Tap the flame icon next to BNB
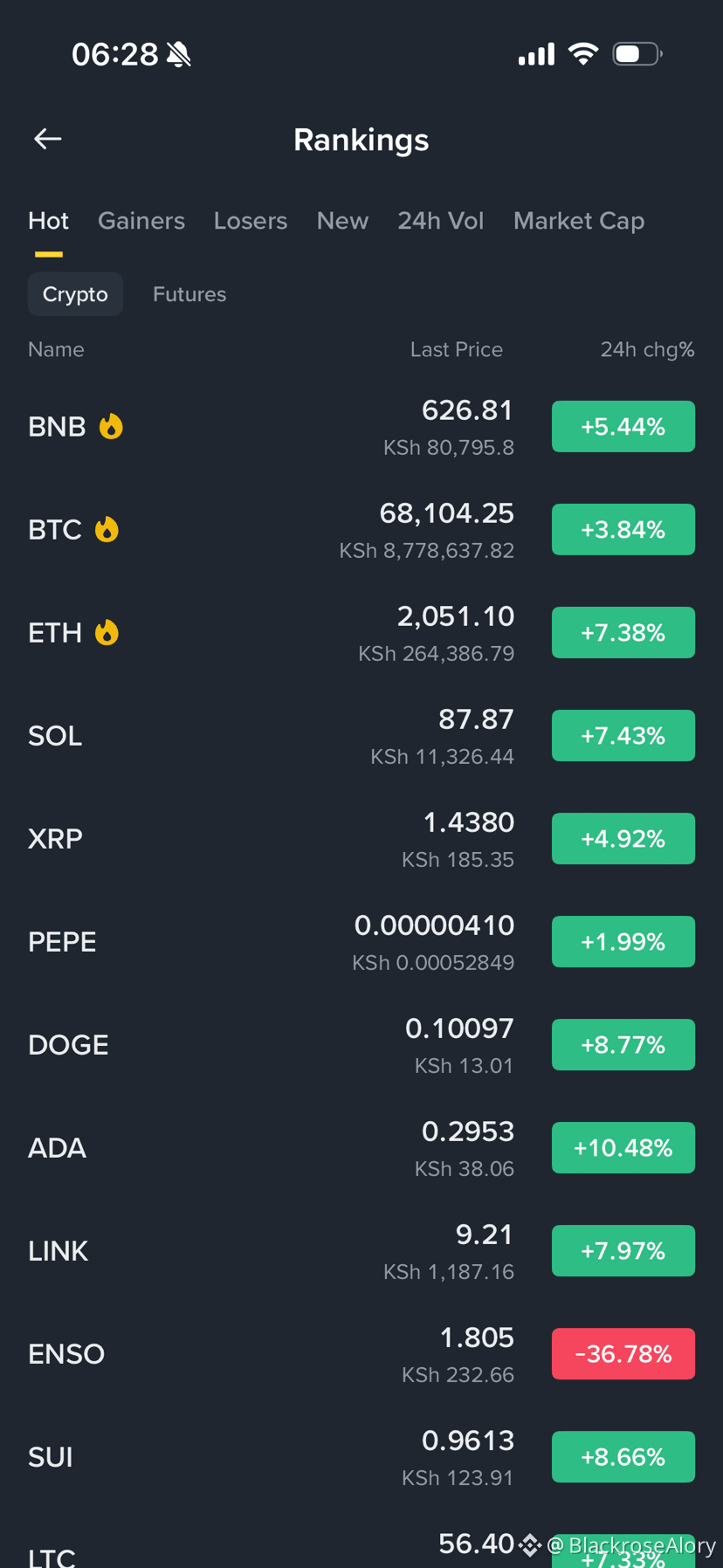 pyautogui.click(x=111, y=426)
